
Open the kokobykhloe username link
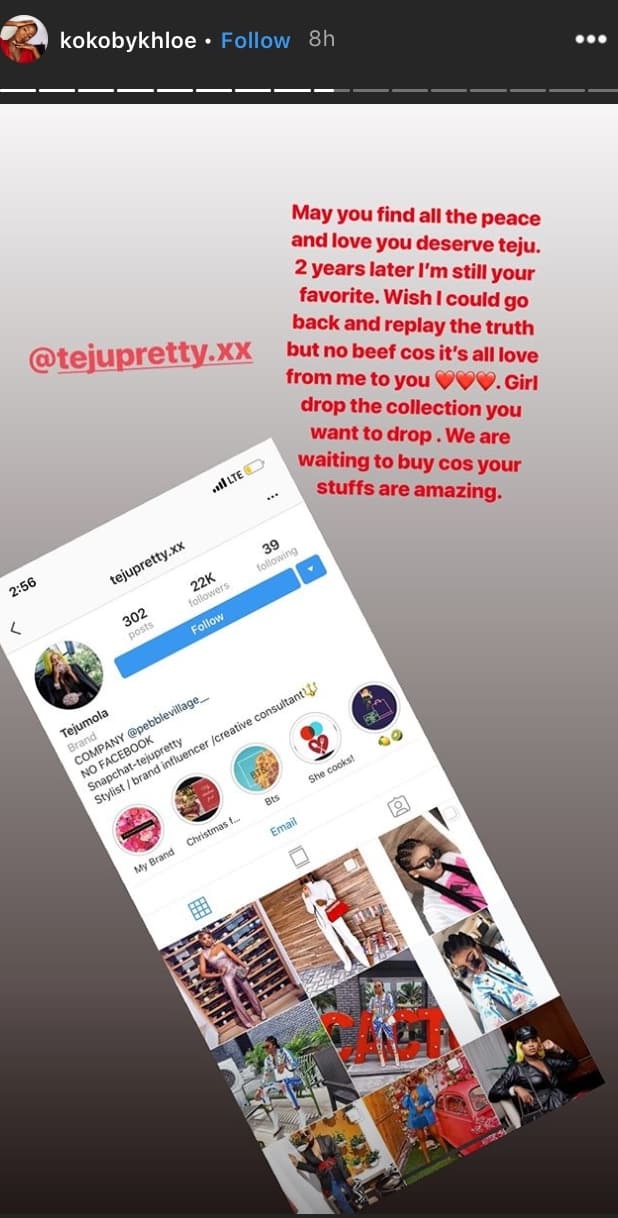click(x=128, y=41)
